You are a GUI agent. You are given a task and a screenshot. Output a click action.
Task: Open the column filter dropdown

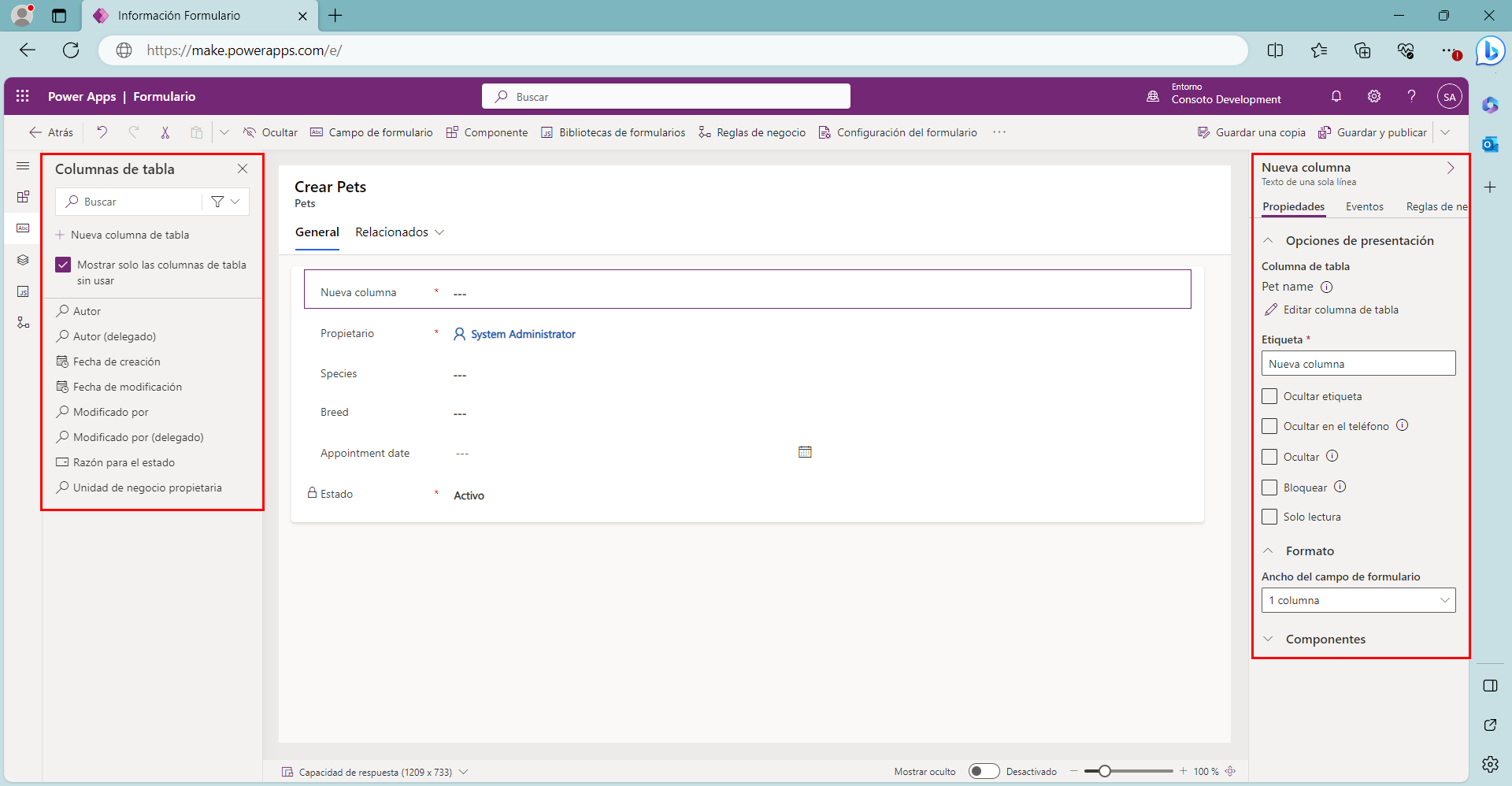226,202
